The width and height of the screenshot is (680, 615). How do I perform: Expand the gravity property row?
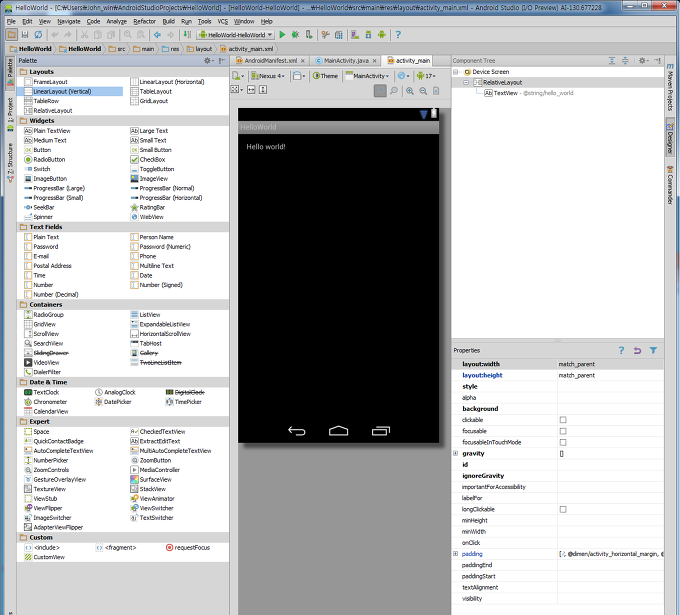(x=455, y=453)
